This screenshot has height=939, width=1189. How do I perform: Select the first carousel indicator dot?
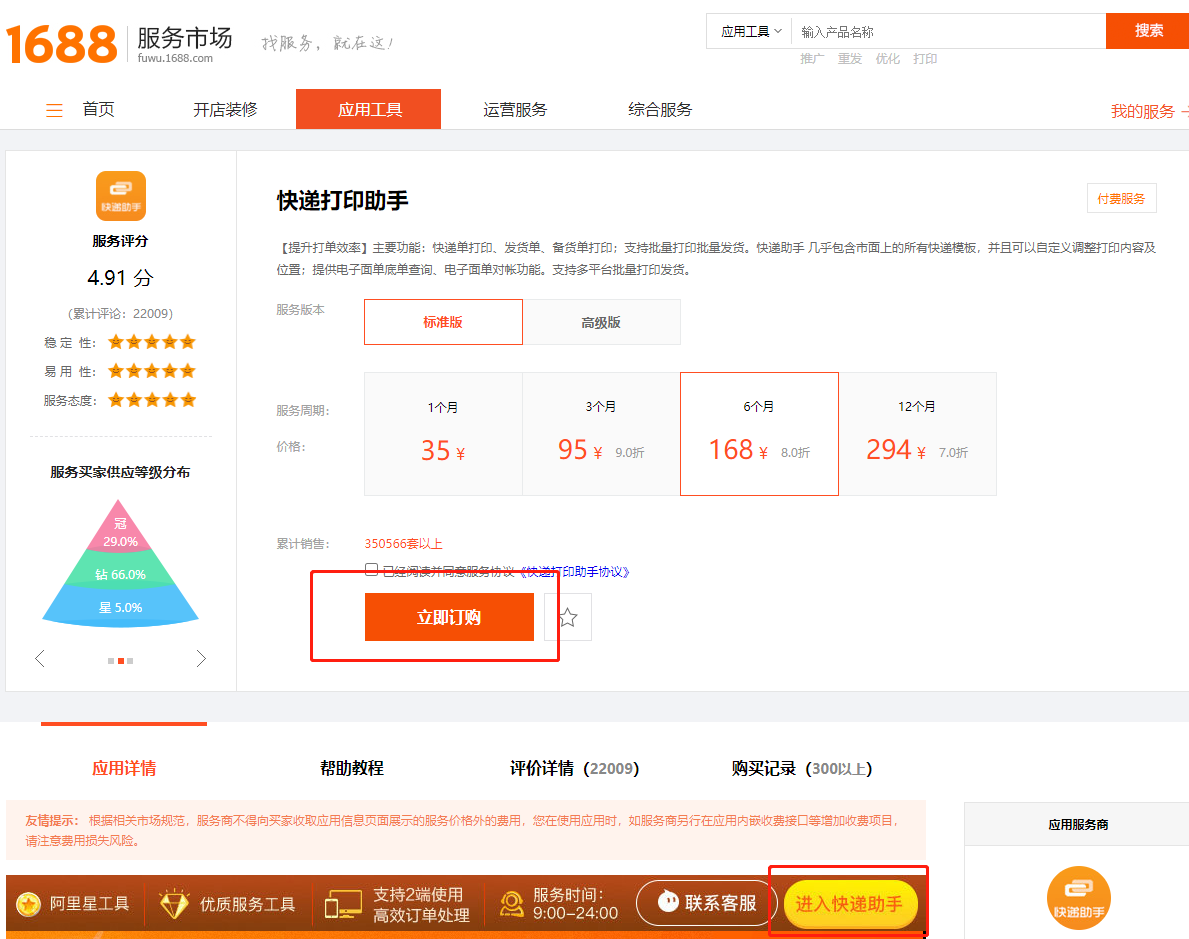pos(111,661)
